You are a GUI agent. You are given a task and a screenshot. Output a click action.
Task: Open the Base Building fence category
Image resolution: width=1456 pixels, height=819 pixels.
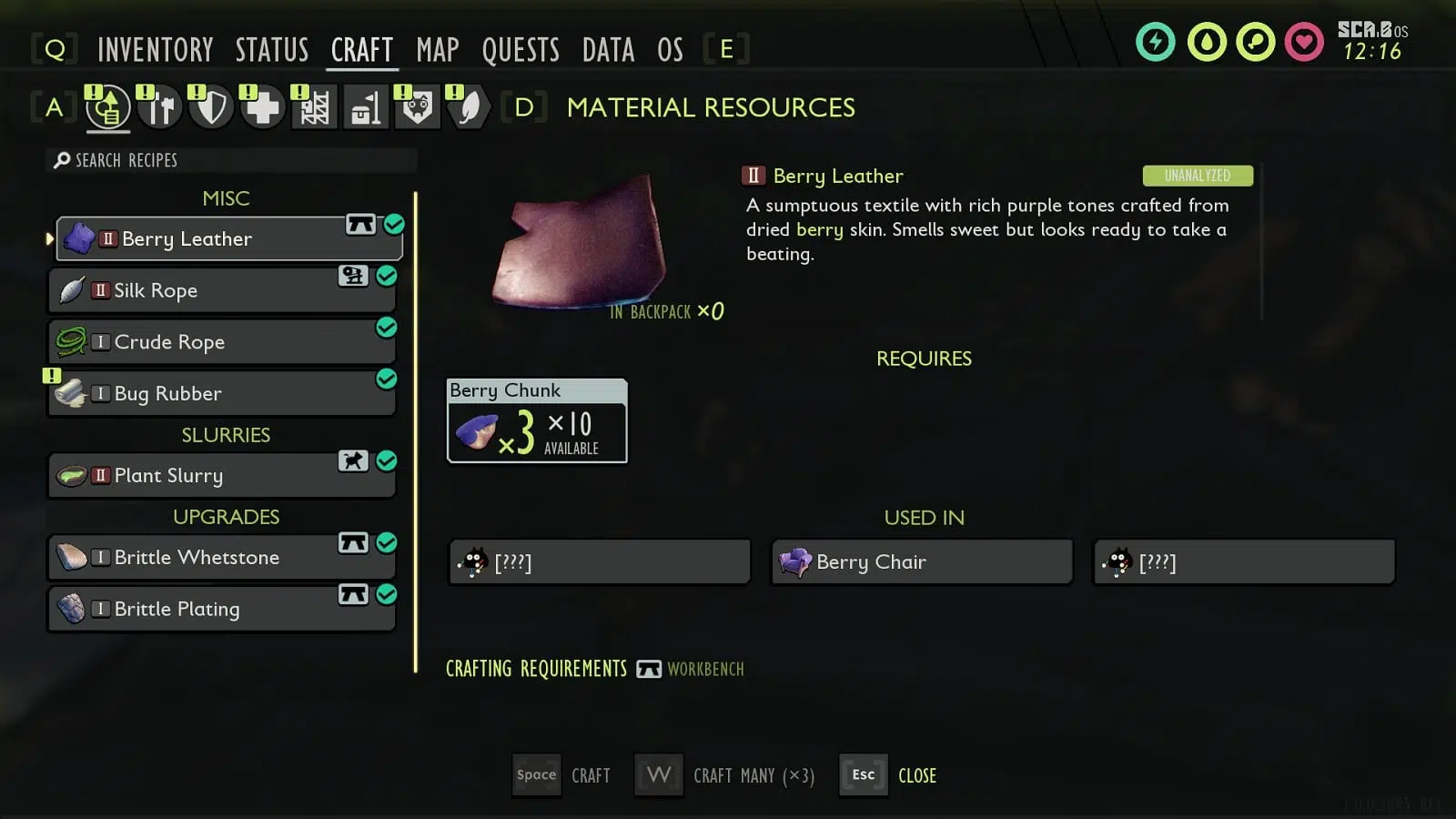click(314, 108)
